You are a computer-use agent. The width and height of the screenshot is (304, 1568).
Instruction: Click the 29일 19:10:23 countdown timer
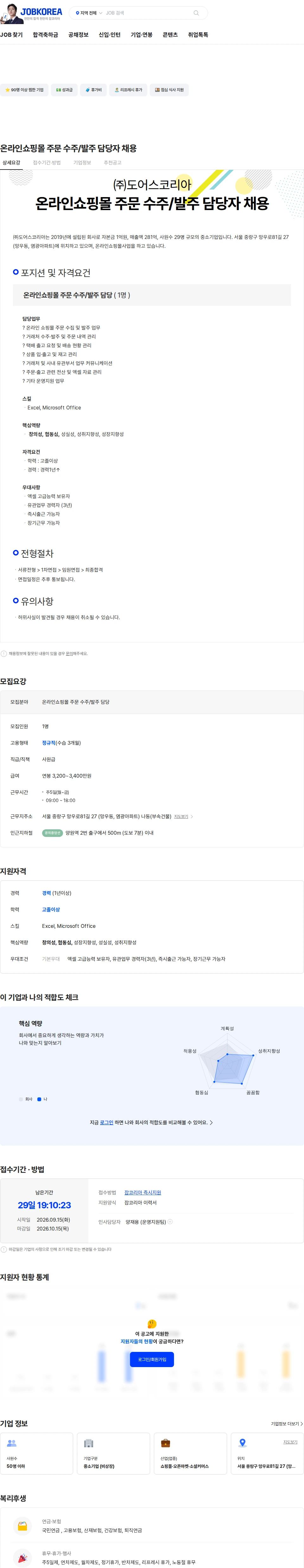click(44, 1205)
